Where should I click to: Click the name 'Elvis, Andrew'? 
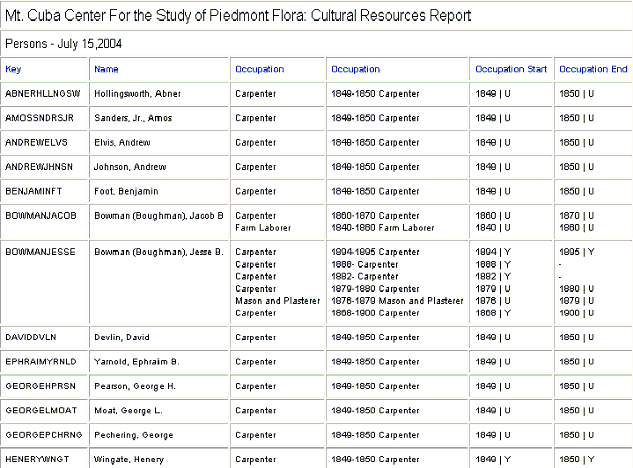click(122, 143)
